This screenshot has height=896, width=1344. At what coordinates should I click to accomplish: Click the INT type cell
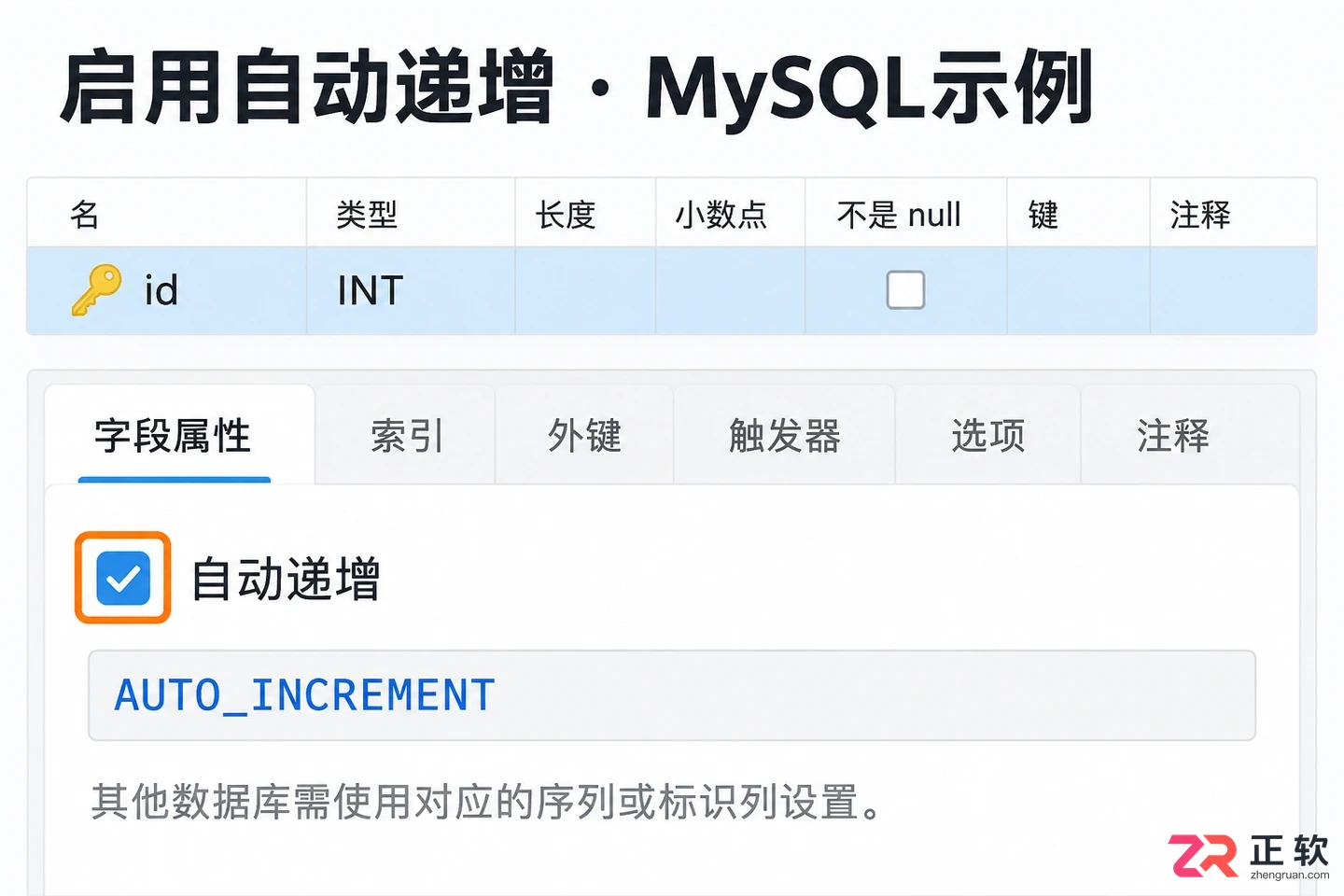tap(411, 290)
